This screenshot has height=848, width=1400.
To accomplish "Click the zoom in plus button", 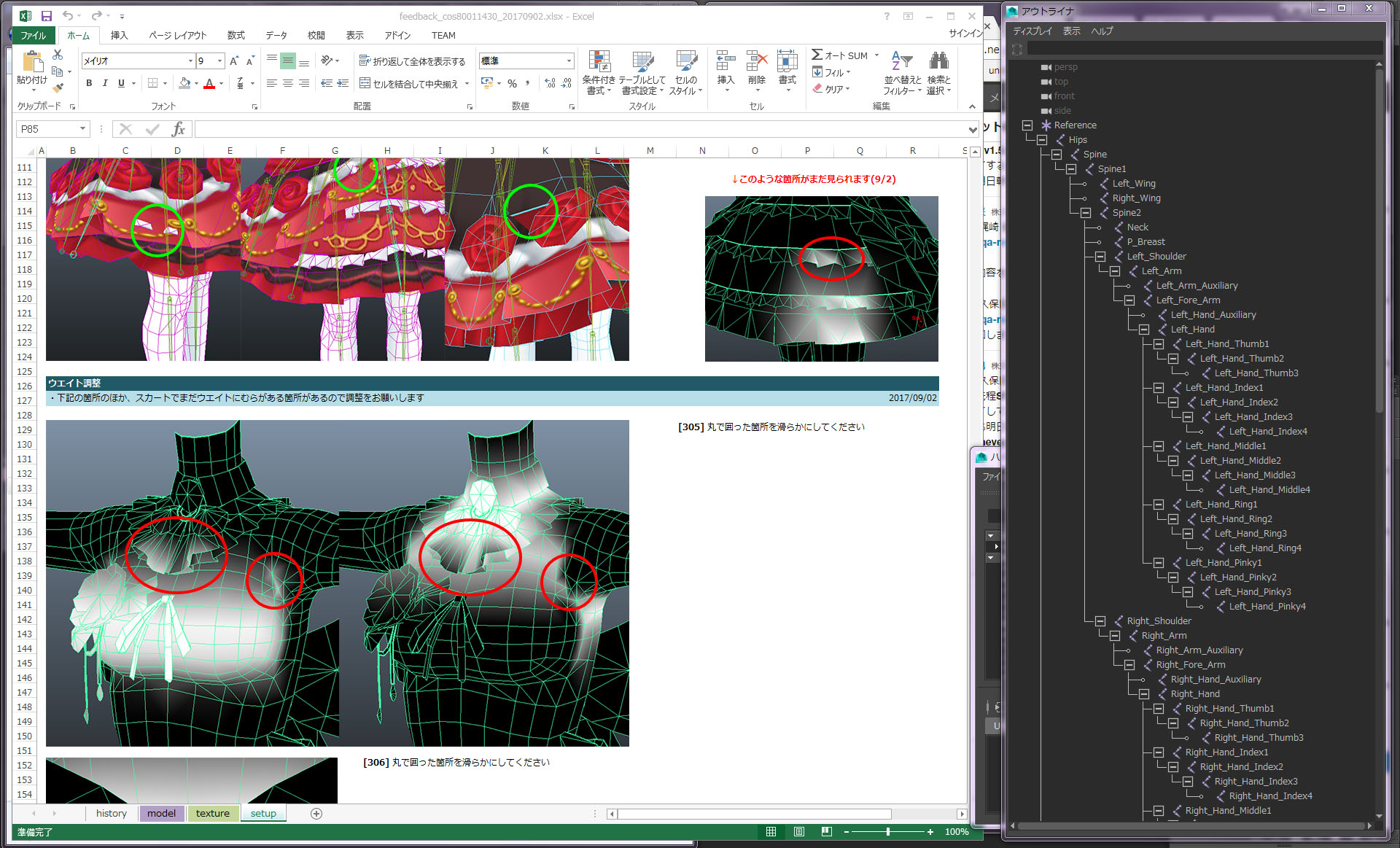I will [x=930, y=831].
